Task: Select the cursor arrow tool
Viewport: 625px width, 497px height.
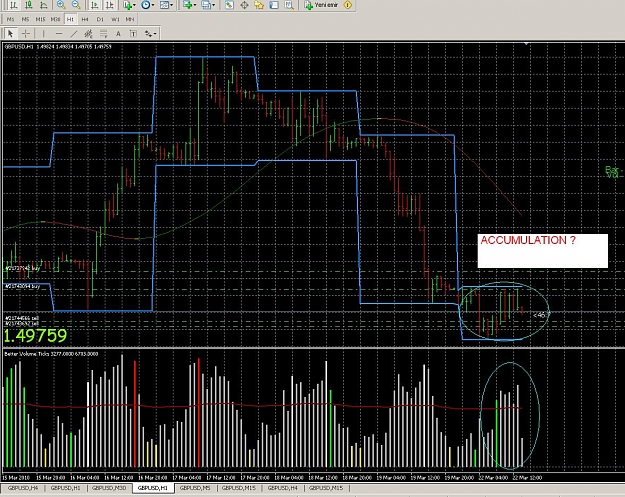Action: click(x=10, y=33)
